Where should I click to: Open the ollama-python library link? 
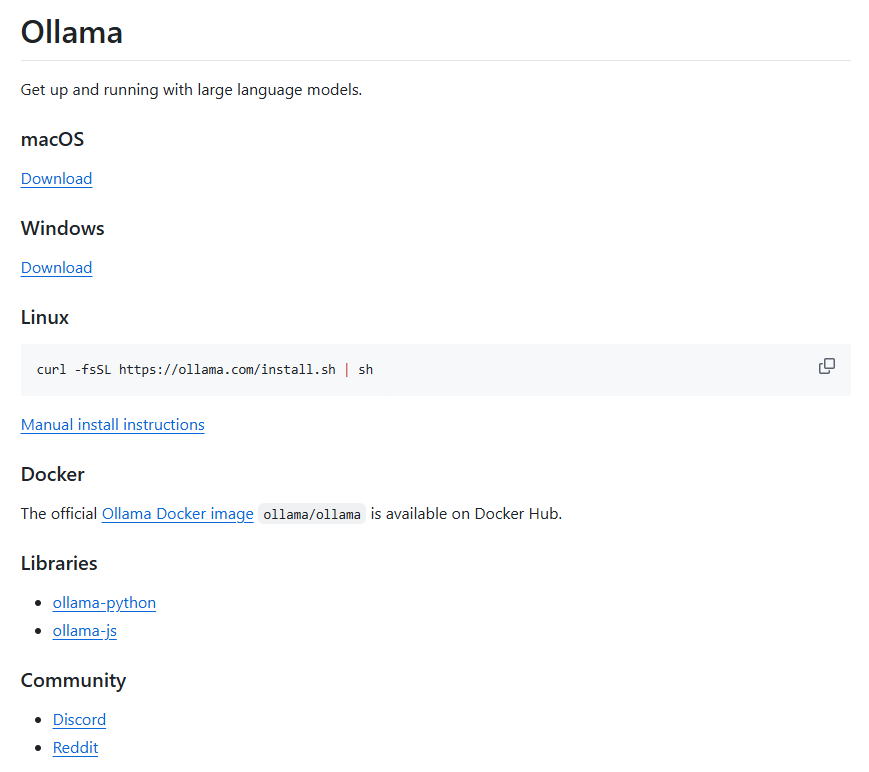pos(104,603)
